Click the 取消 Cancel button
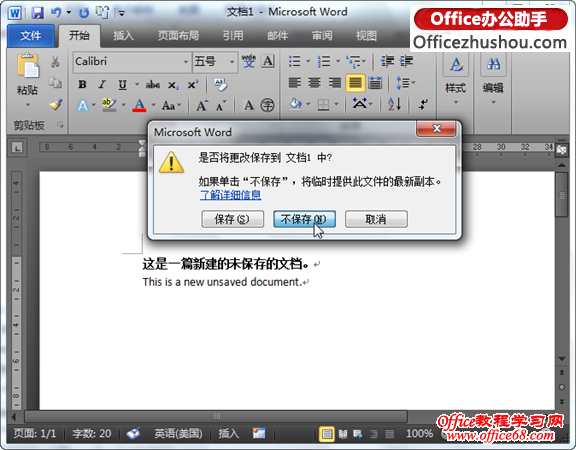576x450 pixels. tap(376, 219)
